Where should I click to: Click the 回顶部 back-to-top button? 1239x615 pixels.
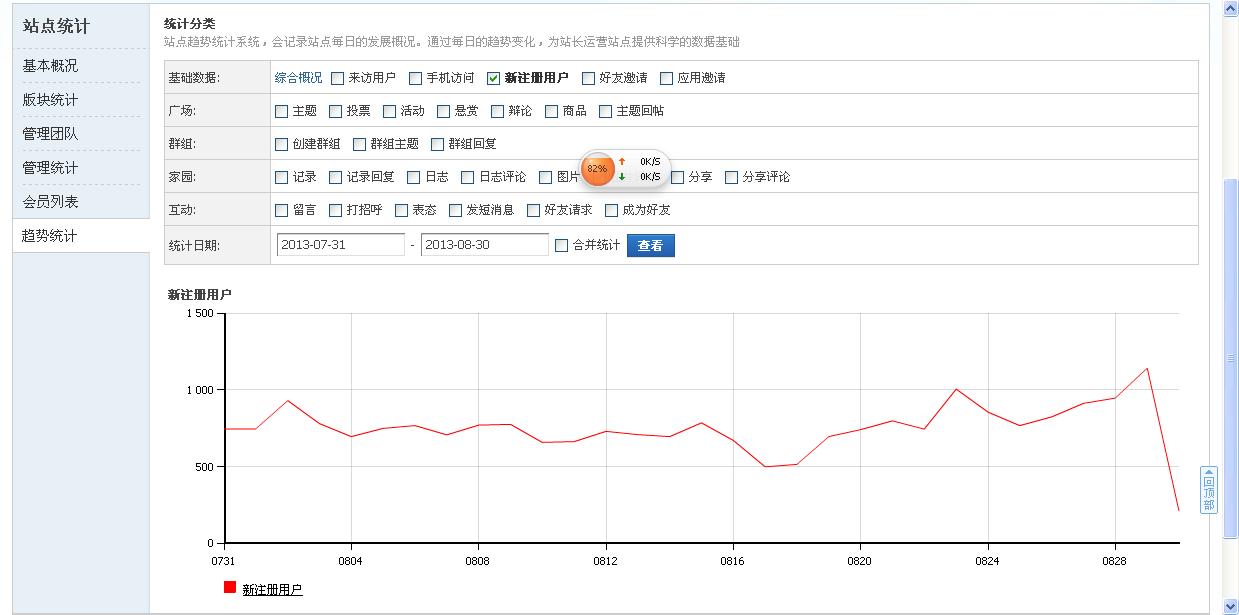[1209, 490]
